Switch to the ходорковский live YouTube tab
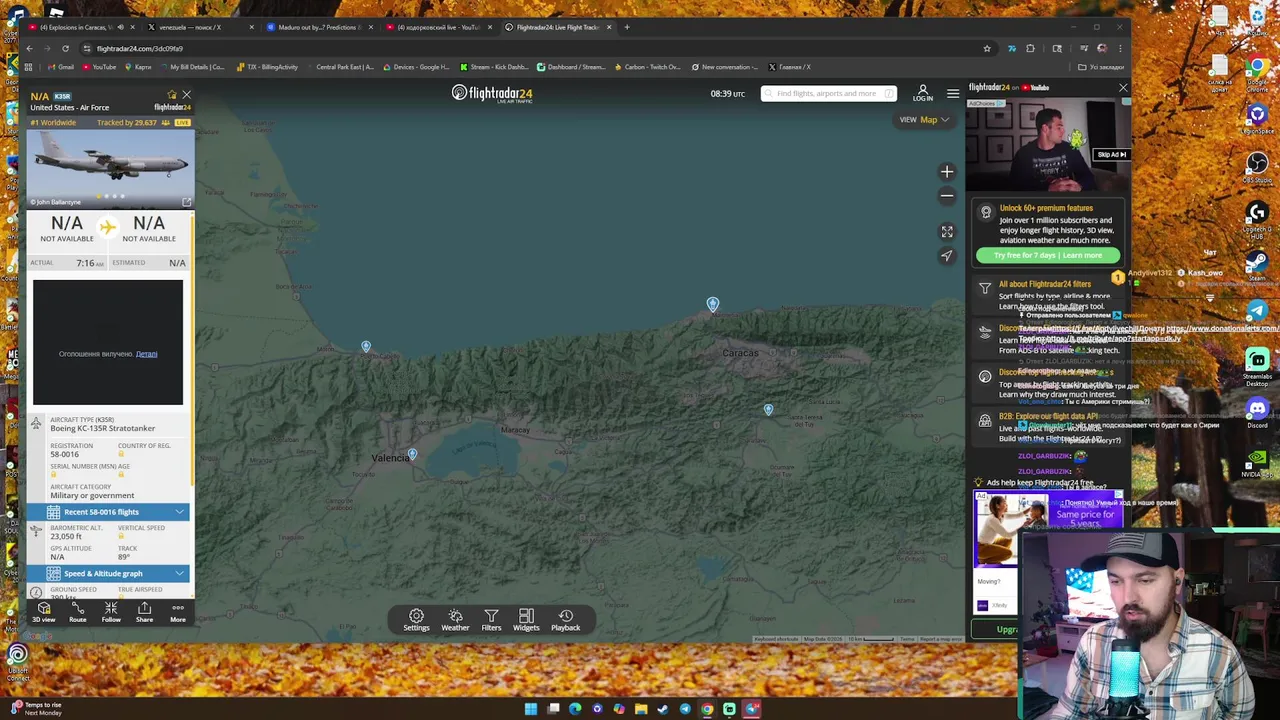This screenshot has height=720, width=1280. pyautogui.click(x=437, y=27)
